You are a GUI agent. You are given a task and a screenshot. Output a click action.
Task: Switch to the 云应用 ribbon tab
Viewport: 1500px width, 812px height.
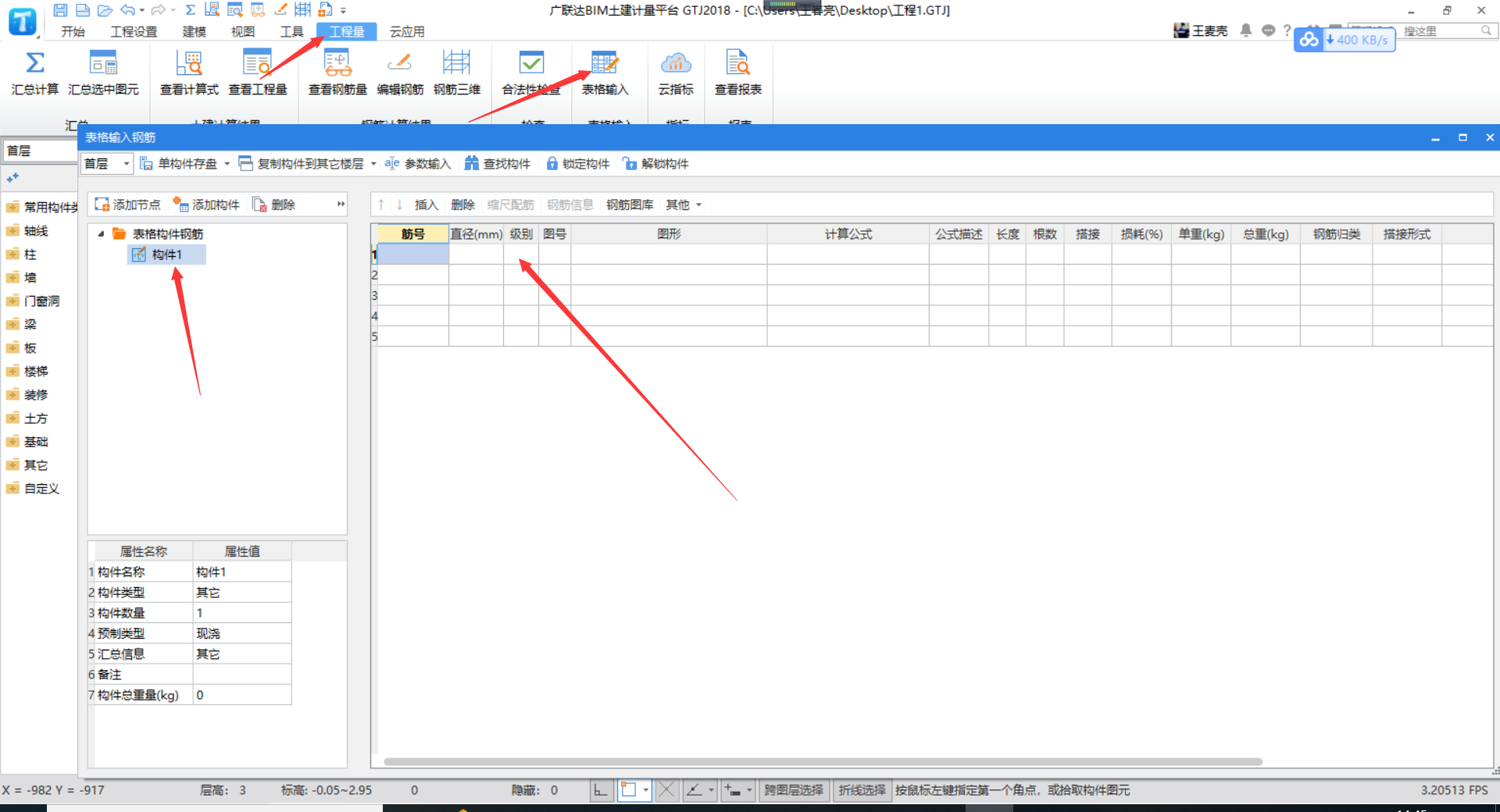(407, 31)
